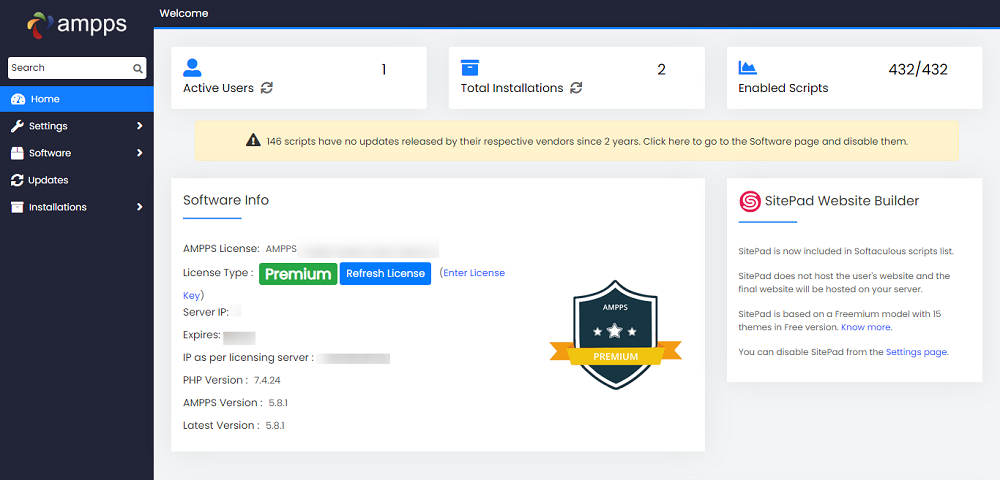Click the Refresh License button
1000x480 pixels.
pyautogui.click(x=385, y=273)
